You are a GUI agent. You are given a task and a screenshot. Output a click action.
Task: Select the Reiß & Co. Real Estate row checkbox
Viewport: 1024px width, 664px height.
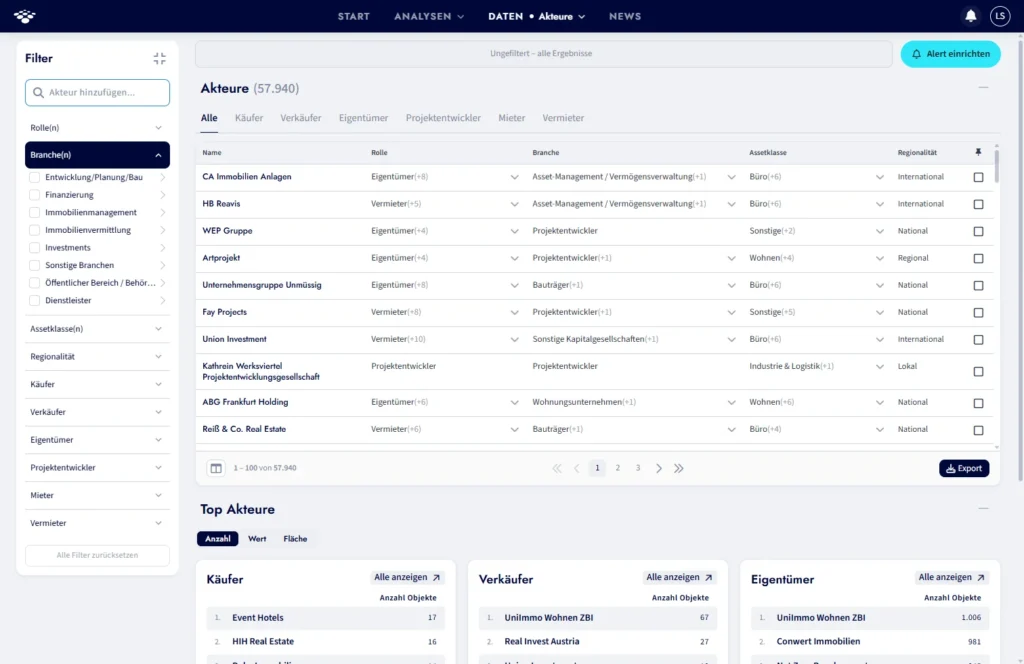click(978, 430)
